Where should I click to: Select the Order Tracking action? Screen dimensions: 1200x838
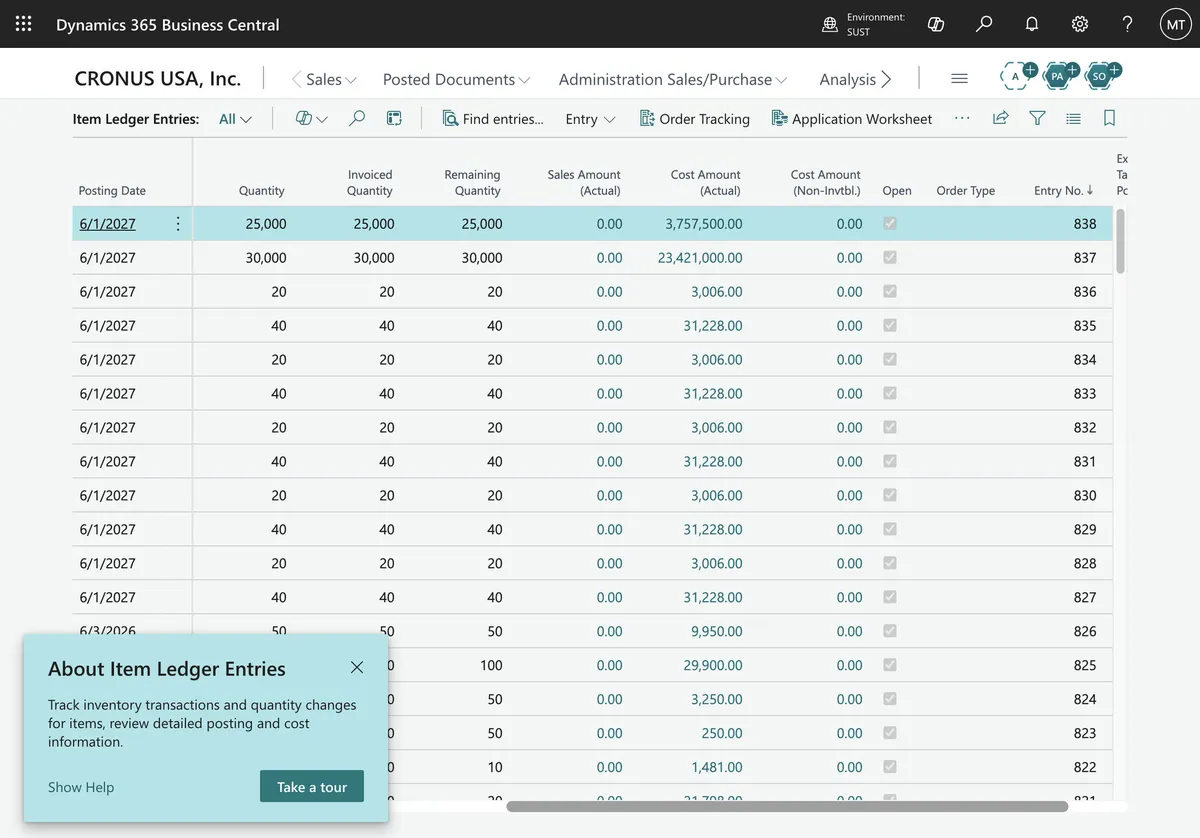click(694, 119)
